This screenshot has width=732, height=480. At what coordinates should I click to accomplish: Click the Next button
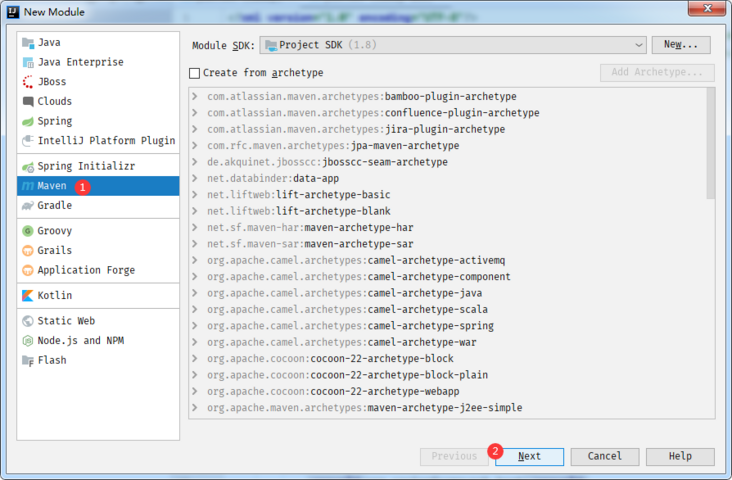[529, 456]
